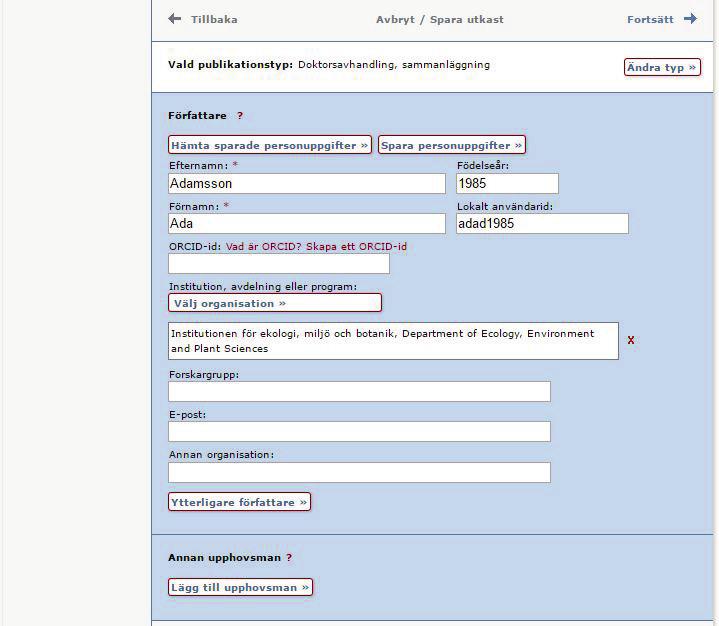Click into the Forskargrupp field
Screen dimensions: 719x626
(359, 392)
